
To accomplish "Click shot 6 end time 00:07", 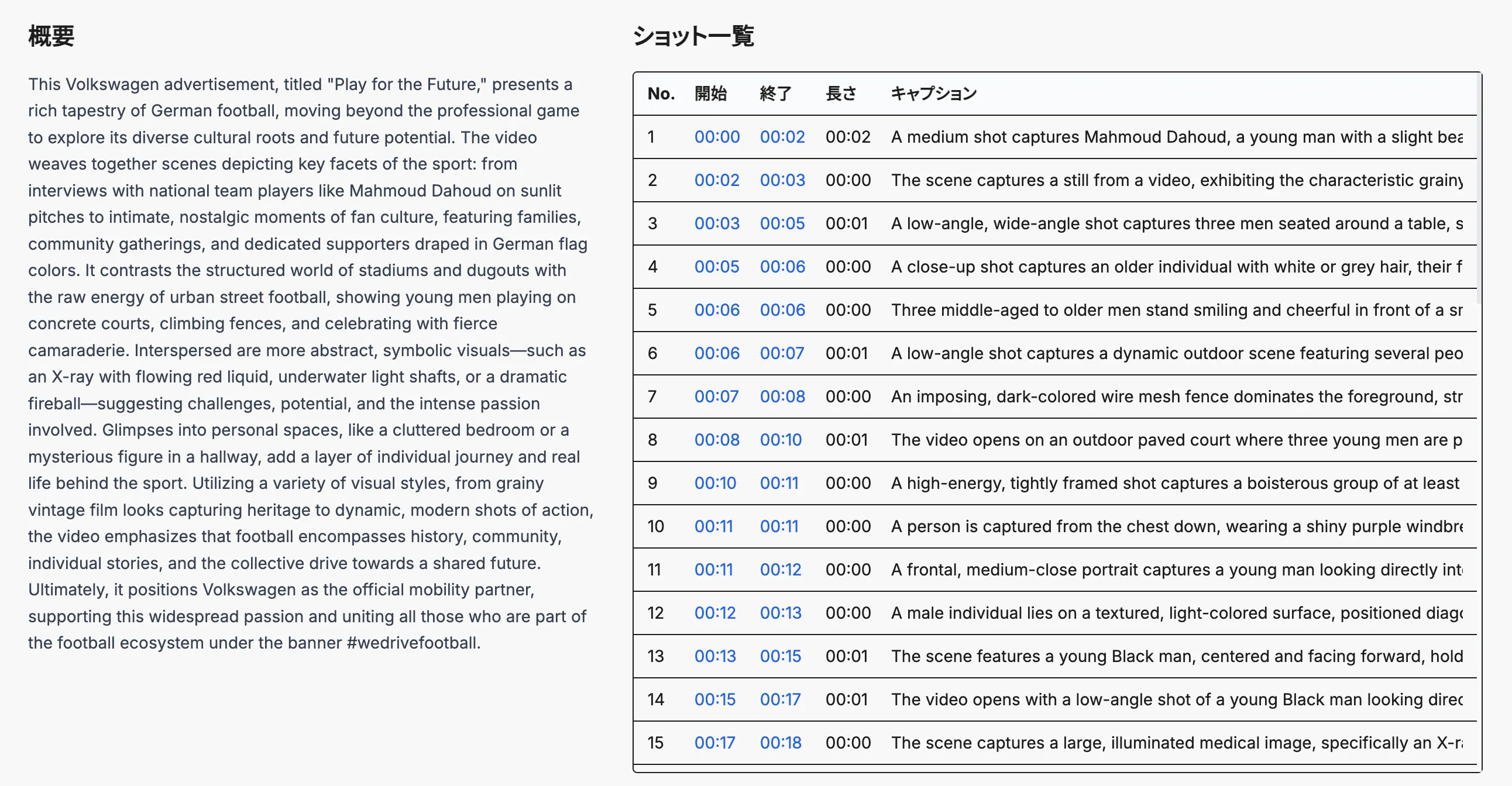I will pyautogui.click(x=782, y=353).
